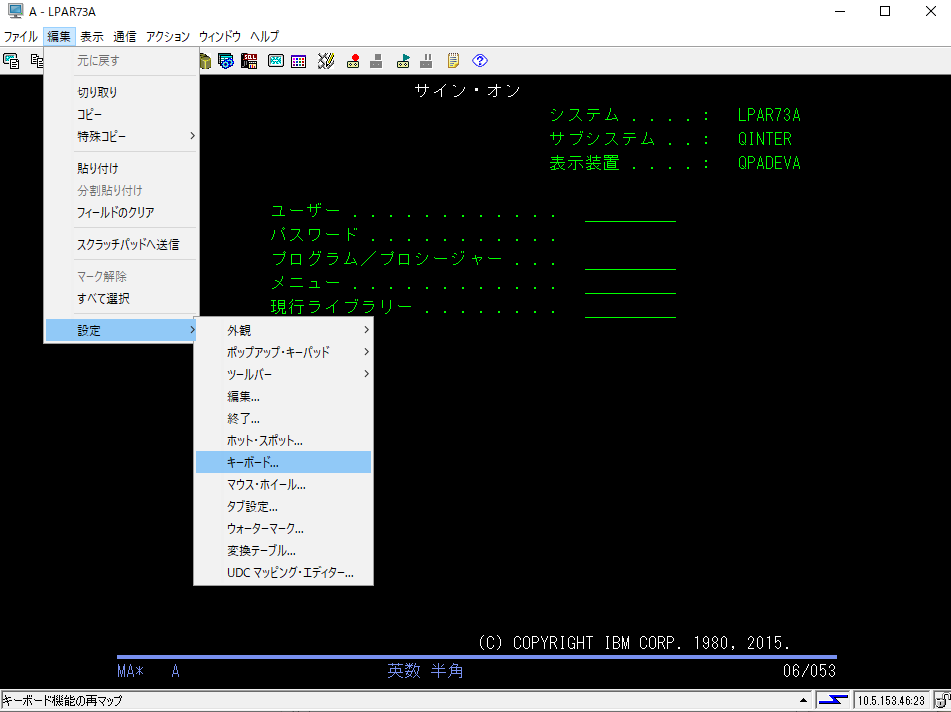
Task: Open ホット・スポット... settings
Action: tap(283, 440)
